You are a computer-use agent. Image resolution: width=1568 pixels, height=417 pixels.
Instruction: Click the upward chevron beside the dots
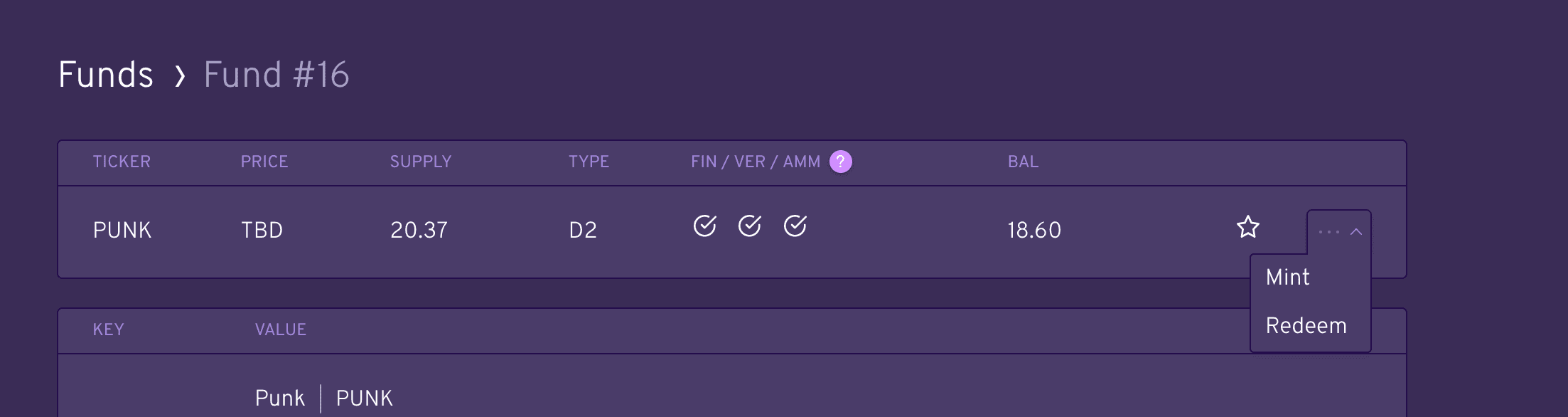pos(1356,232)
